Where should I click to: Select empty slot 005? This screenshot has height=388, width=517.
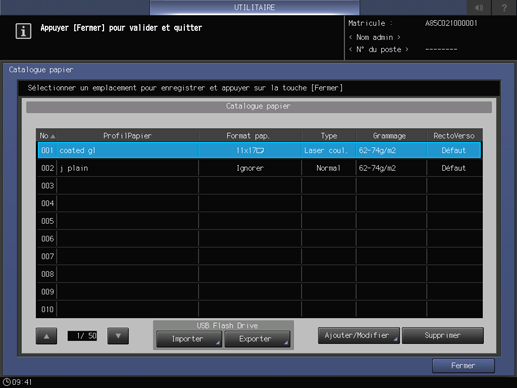pyautogui.click(x=259, y=221)
